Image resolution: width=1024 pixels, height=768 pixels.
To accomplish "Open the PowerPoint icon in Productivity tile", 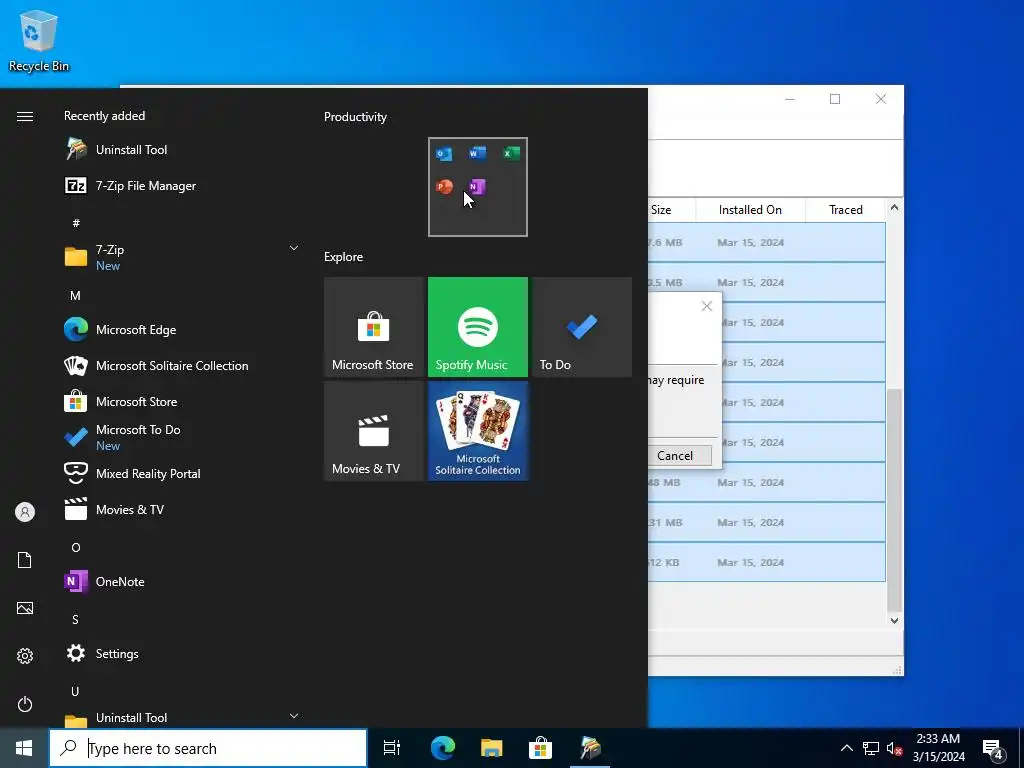I will pos(444,187).
